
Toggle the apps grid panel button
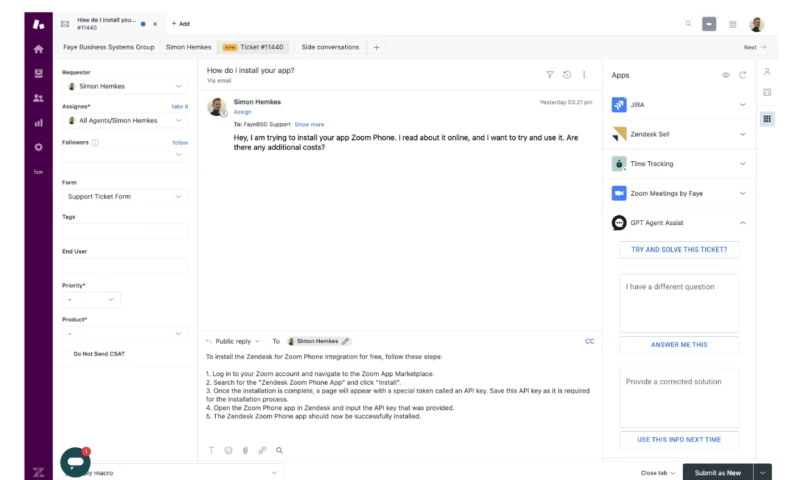tap(767, 118)
